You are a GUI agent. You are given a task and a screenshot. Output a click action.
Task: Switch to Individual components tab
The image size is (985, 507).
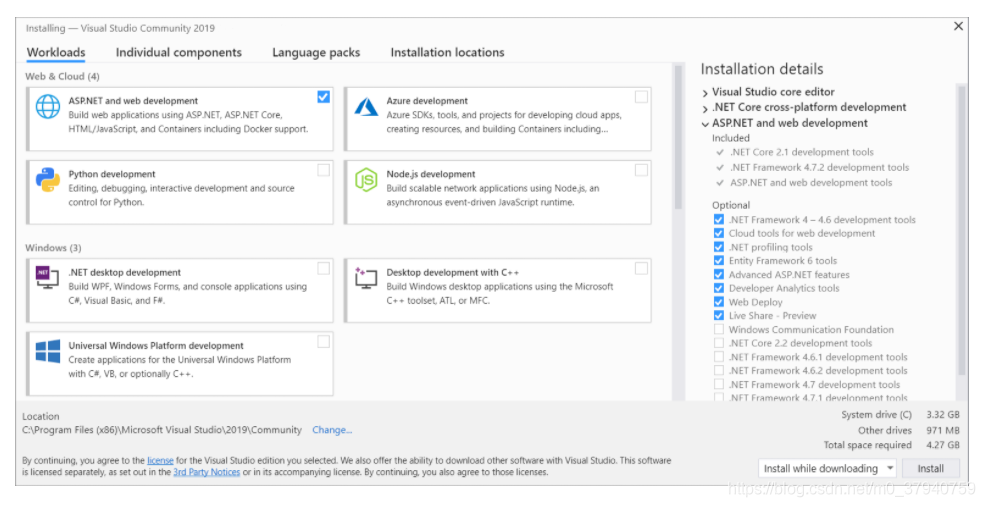pyautogui.click(x=178, y=53)
